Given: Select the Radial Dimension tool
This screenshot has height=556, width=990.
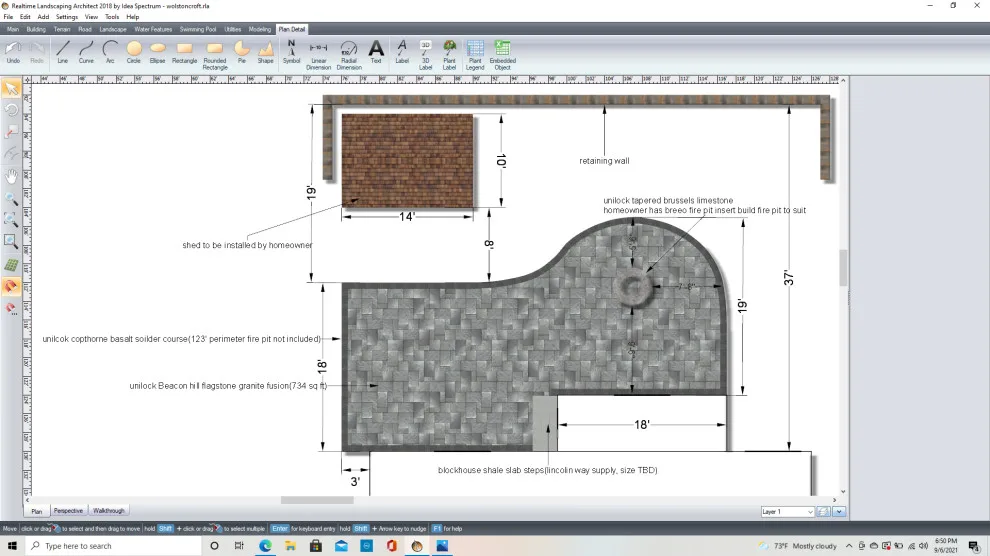Looking at the screenshot, I should pyautogui.click(x=349, y=55).
